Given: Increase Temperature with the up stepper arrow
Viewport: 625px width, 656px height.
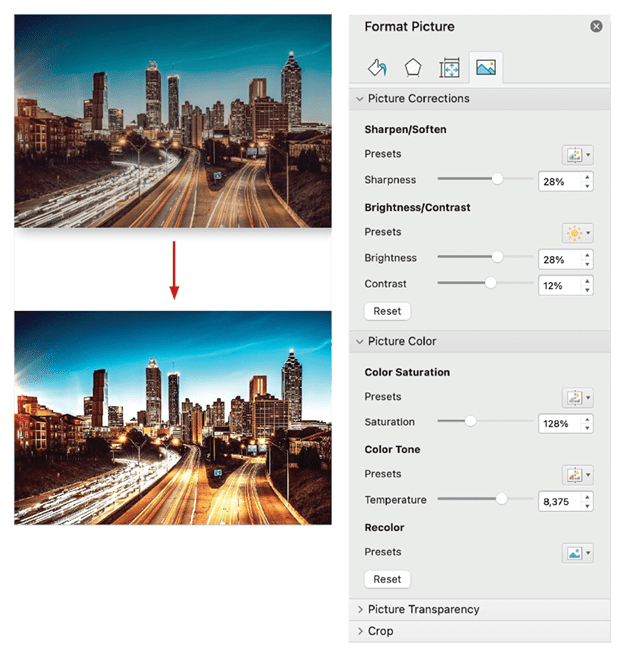Looking at the screenshot, I should 587,497.
